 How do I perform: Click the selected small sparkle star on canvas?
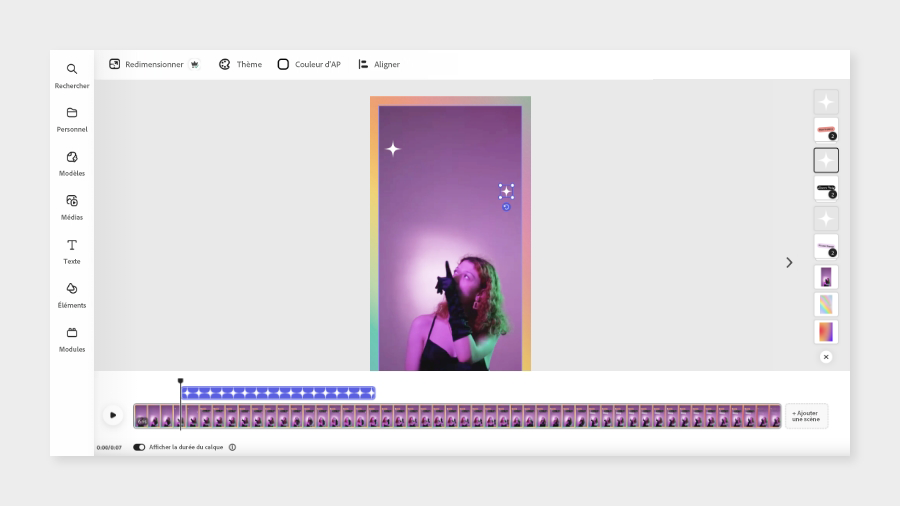[x=506, y=192]
